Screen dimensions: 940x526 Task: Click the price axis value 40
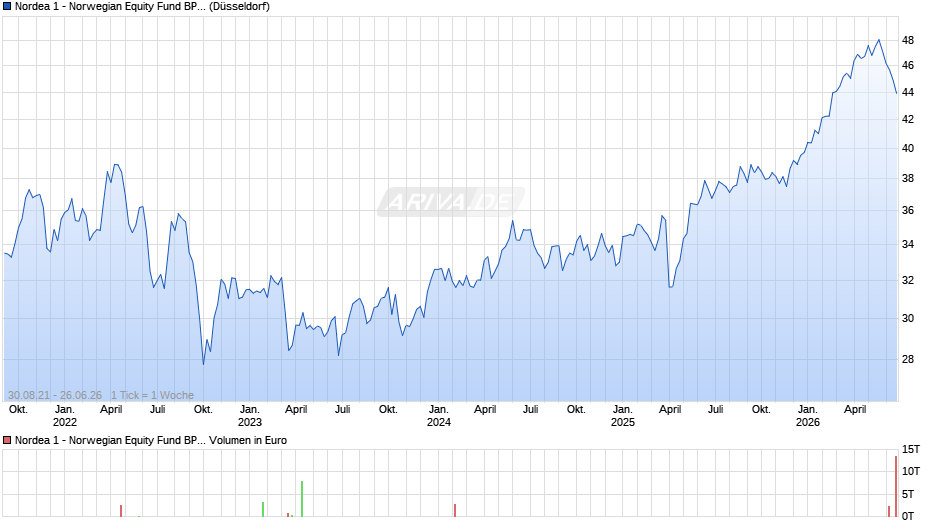click(908, 149)
